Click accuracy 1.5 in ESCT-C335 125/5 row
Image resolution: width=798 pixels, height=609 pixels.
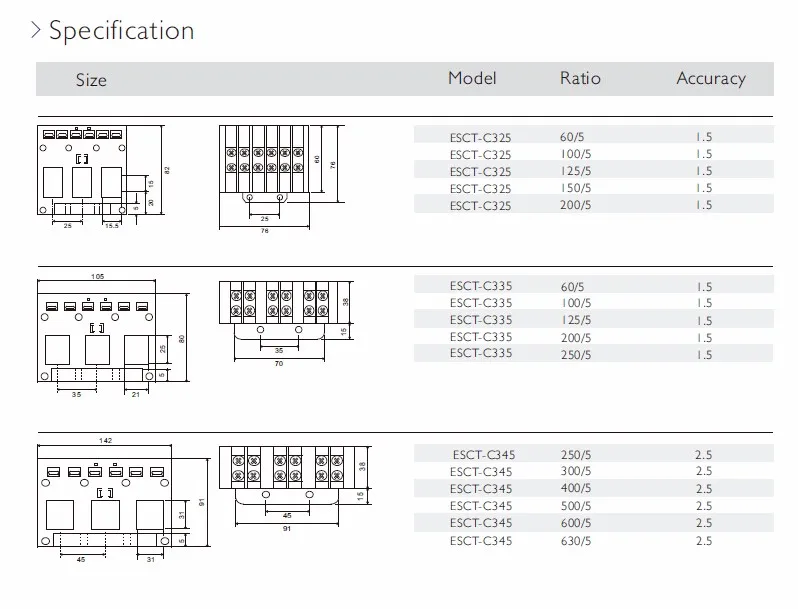pyautogui.click(x=704, y=321)
